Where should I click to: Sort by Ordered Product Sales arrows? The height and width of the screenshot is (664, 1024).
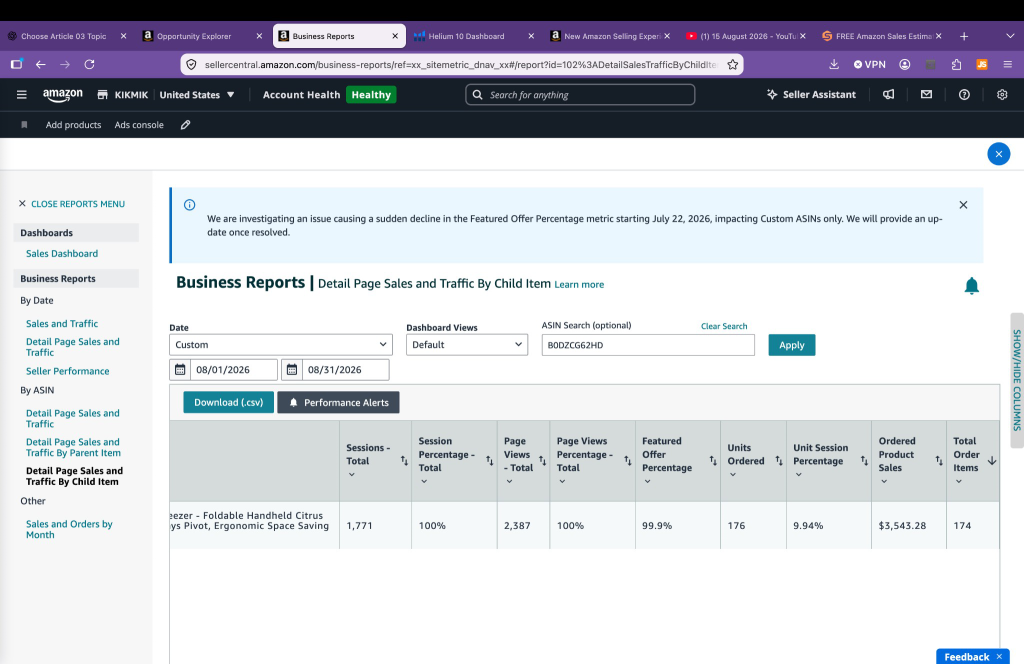click(x=938, y=461)
